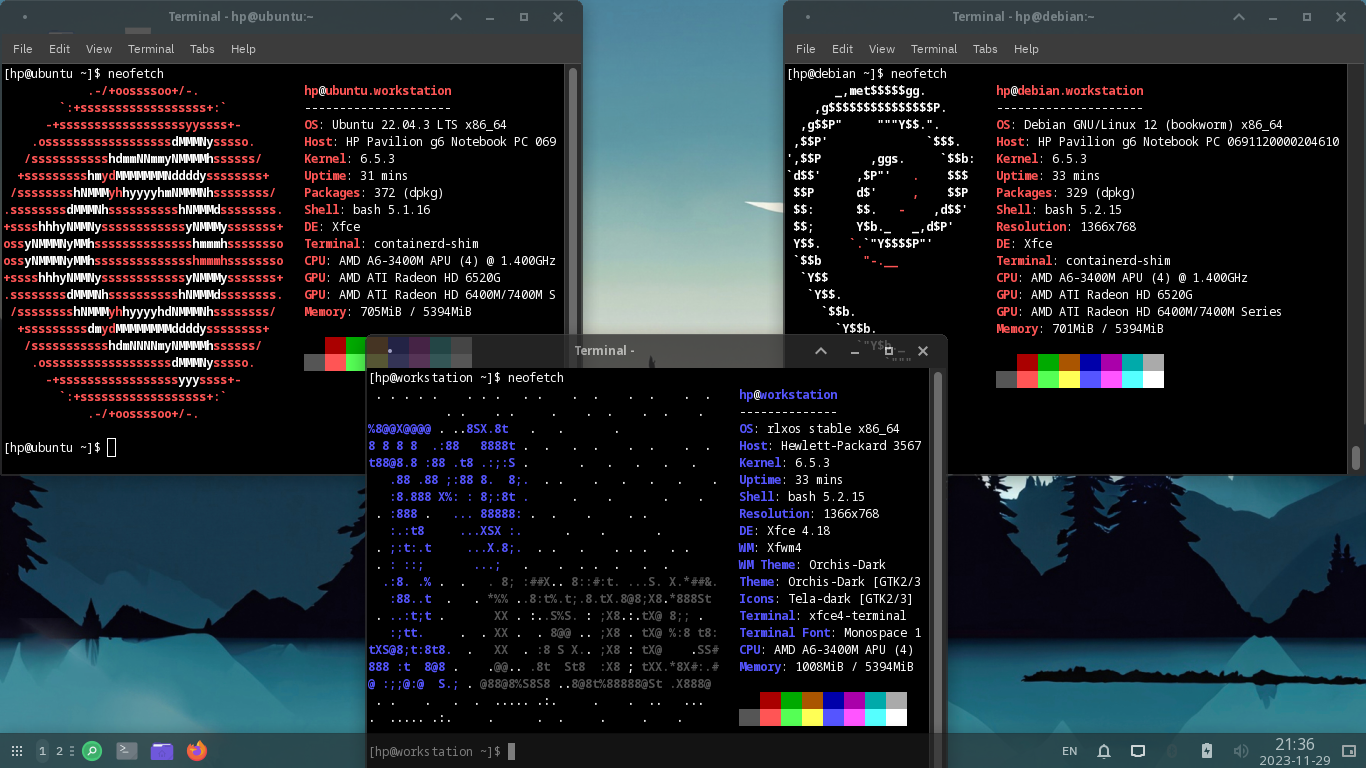Screen dimensions: 1366x768
Task: Click the dimmed Bluetooth tray icon
Action: pyautogui.click(x=1172, y=751)
